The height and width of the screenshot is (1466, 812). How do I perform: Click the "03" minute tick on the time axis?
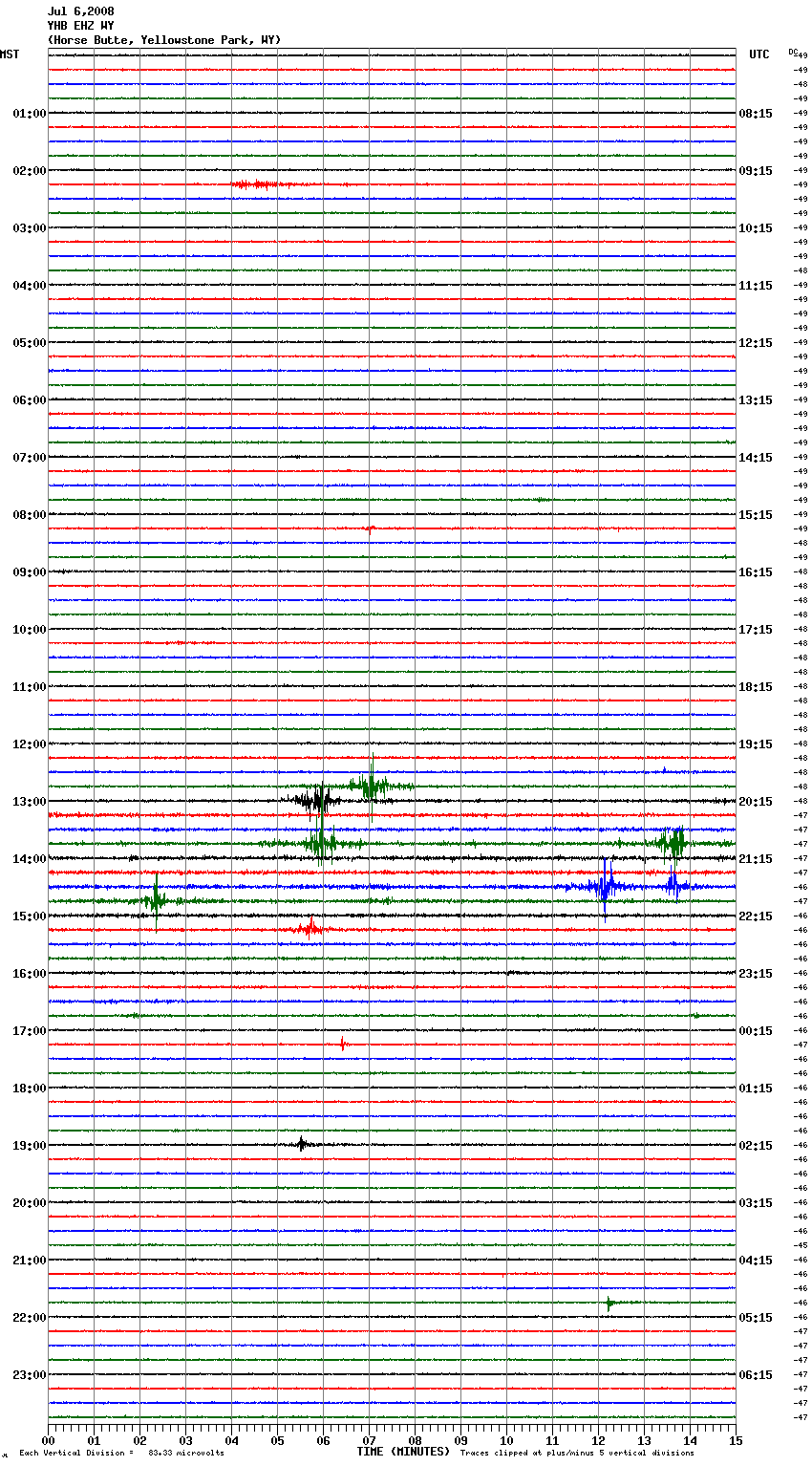pos(185,1440)
